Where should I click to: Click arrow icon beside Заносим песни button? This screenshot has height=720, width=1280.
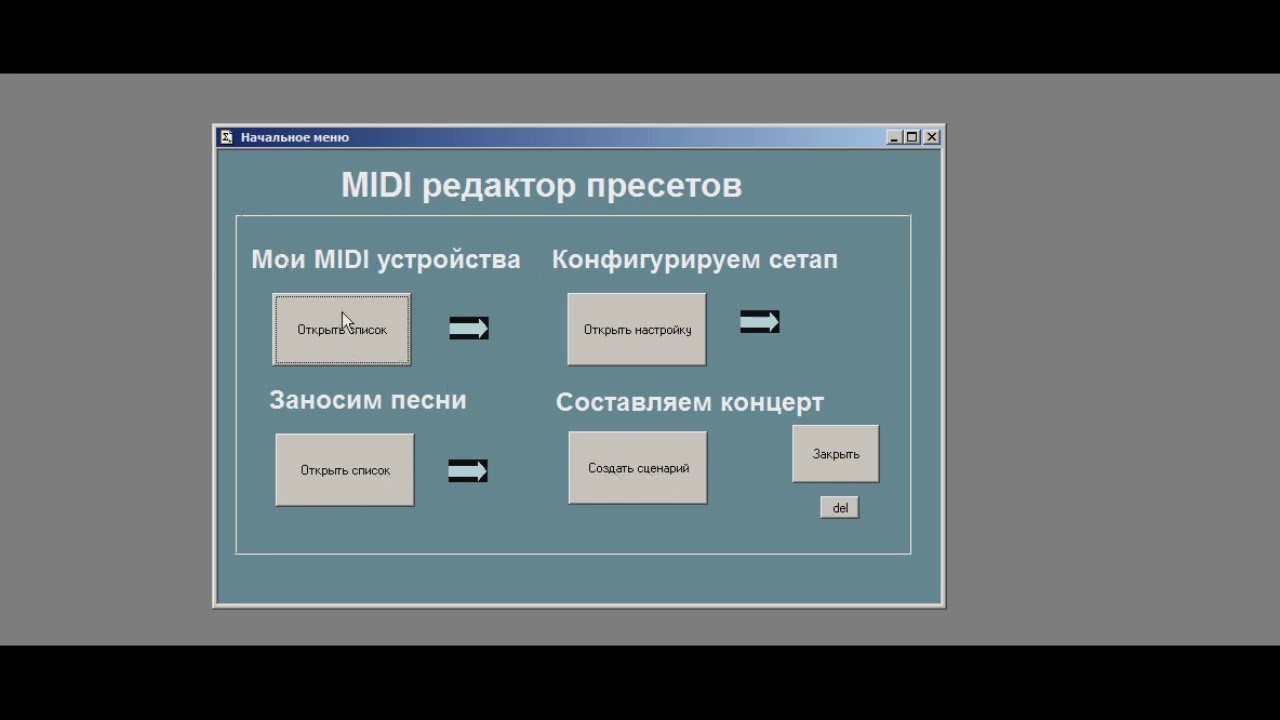(x=468, y=471)
